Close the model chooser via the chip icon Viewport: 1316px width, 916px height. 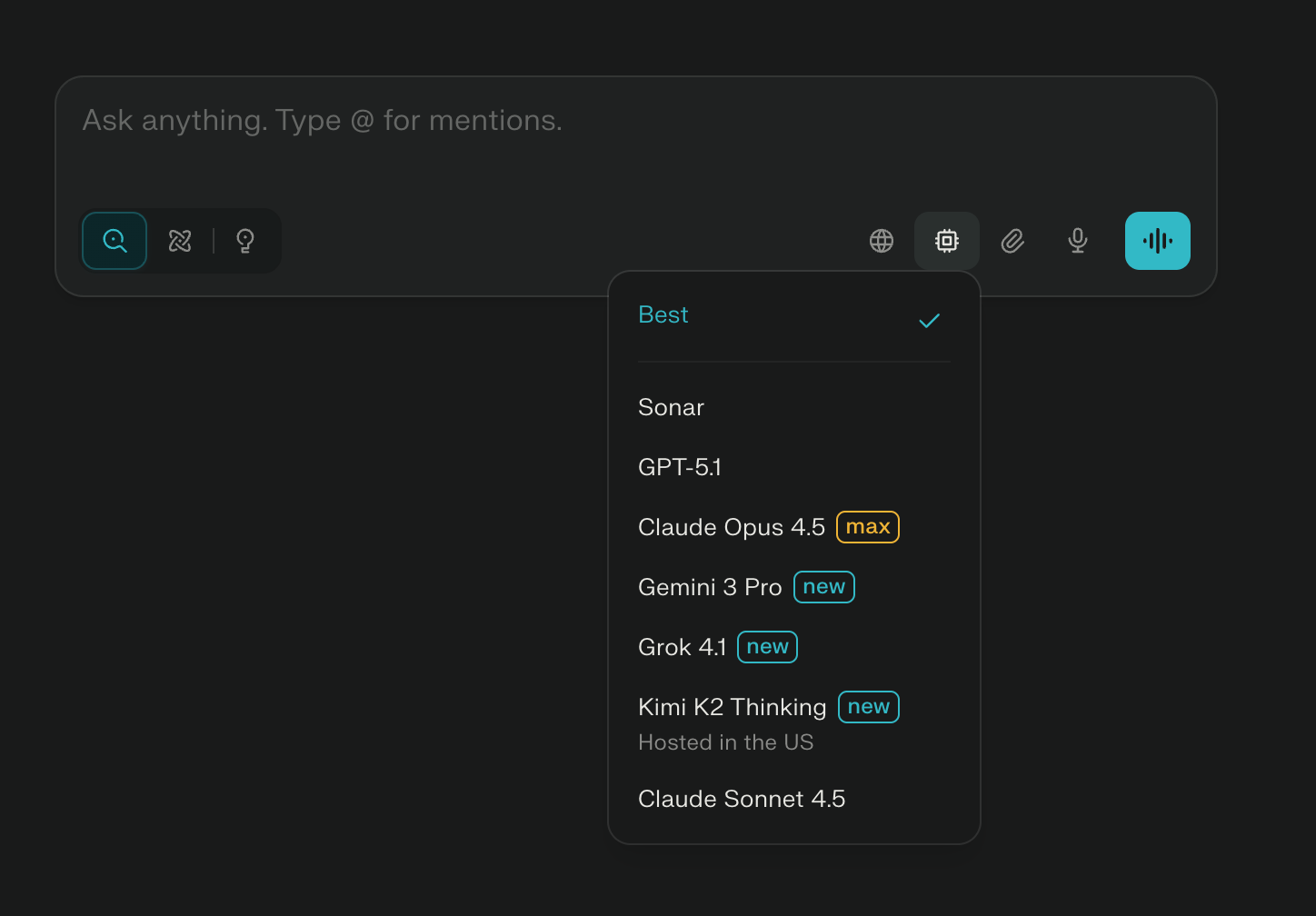click(947, 241)
